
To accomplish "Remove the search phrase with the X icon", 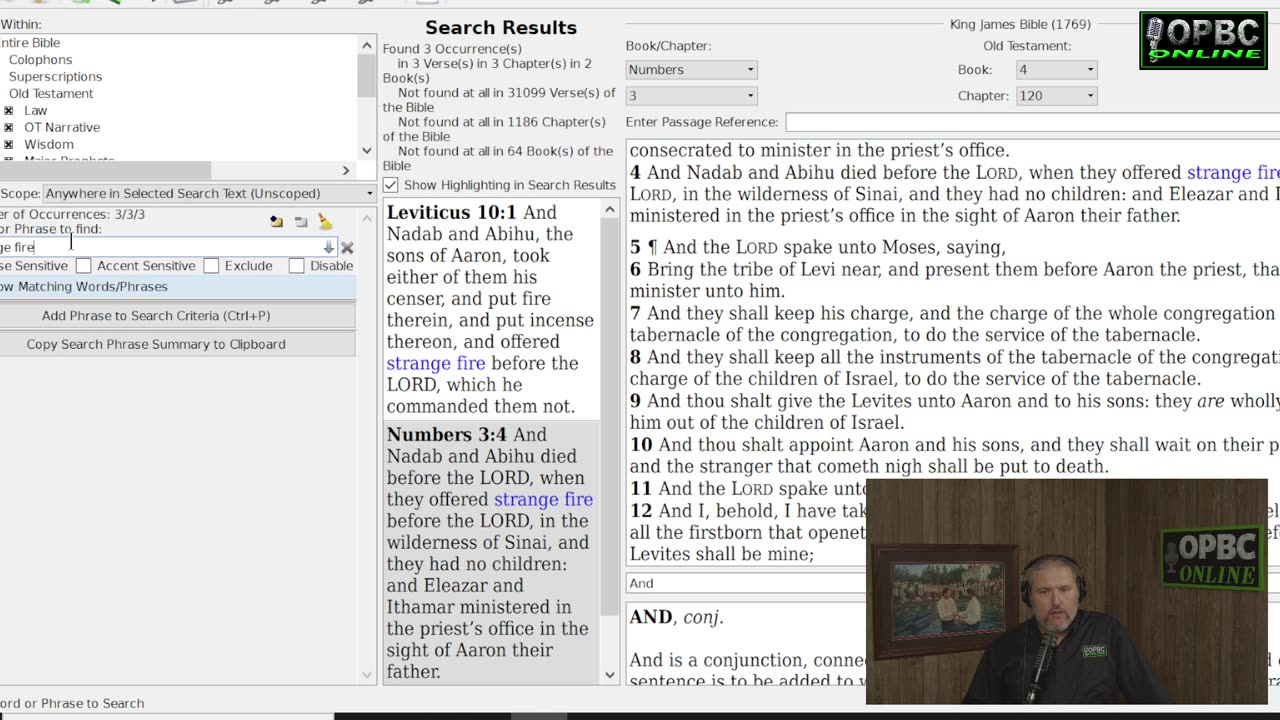I will point(347,247).
